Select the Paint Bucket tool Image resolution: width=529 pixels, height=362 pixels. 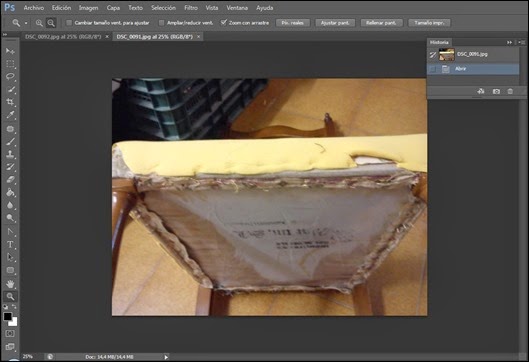10,192
